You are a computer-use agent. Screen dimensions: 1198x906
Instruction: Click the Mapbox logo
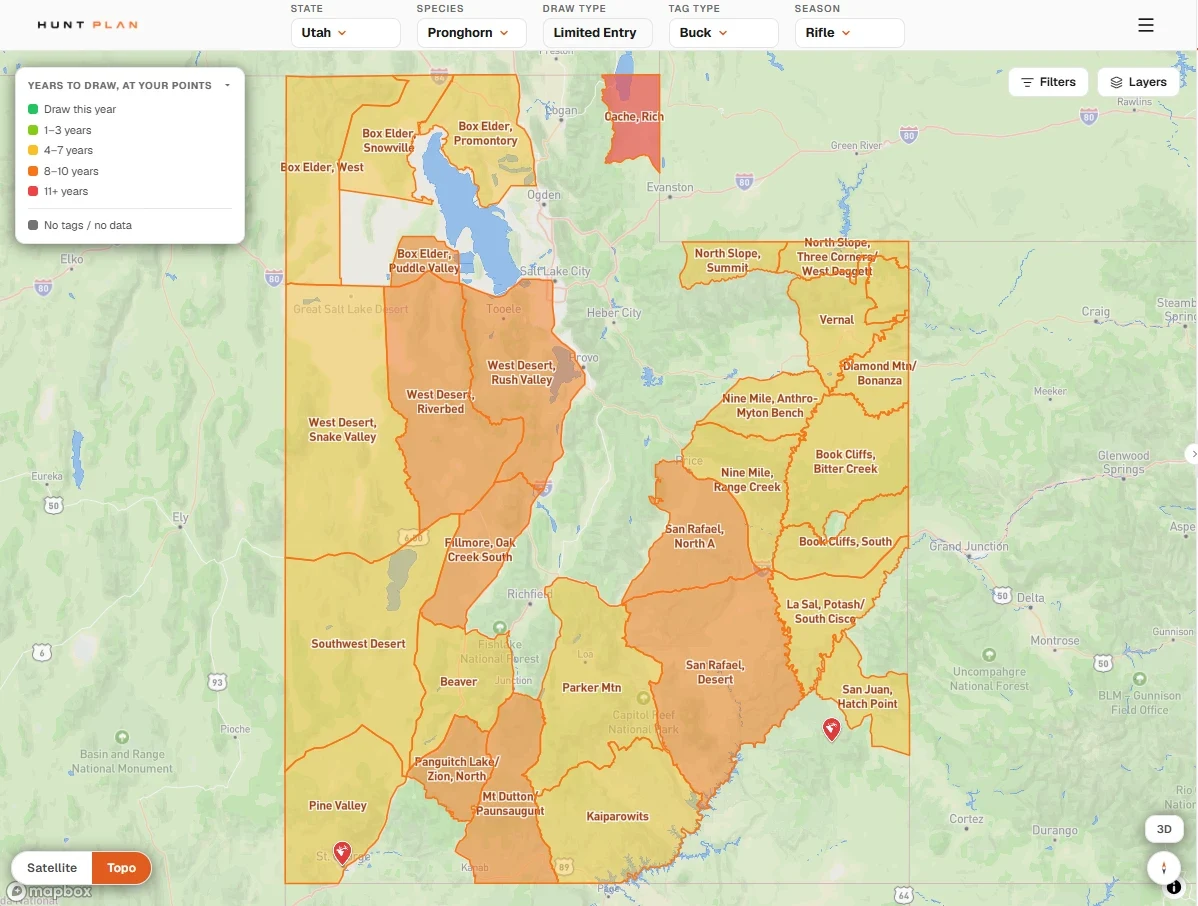click(x=50, y=891)
